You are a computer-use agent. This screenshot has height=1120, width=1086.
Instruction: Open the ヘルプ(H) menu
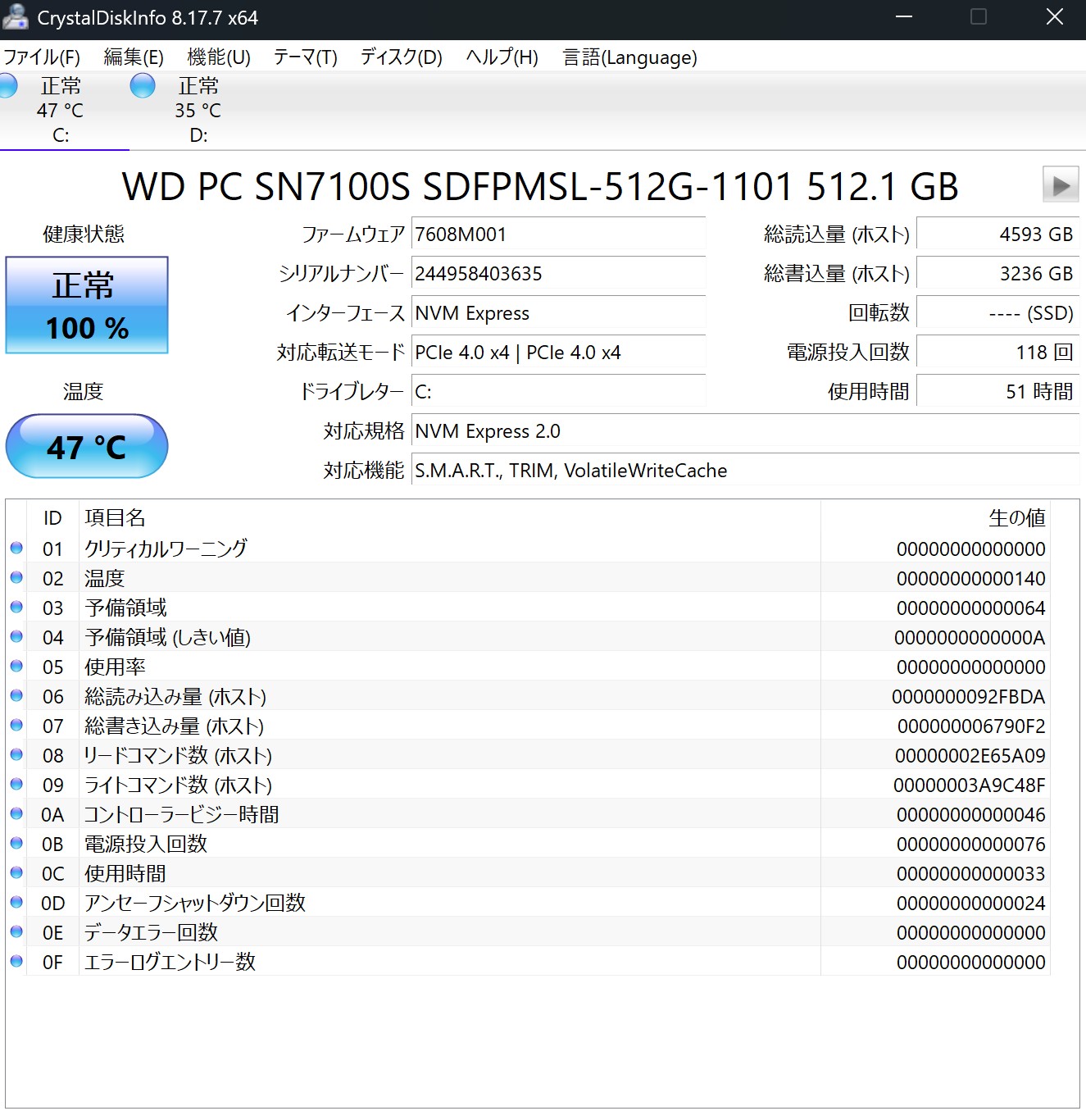(502, 57)
